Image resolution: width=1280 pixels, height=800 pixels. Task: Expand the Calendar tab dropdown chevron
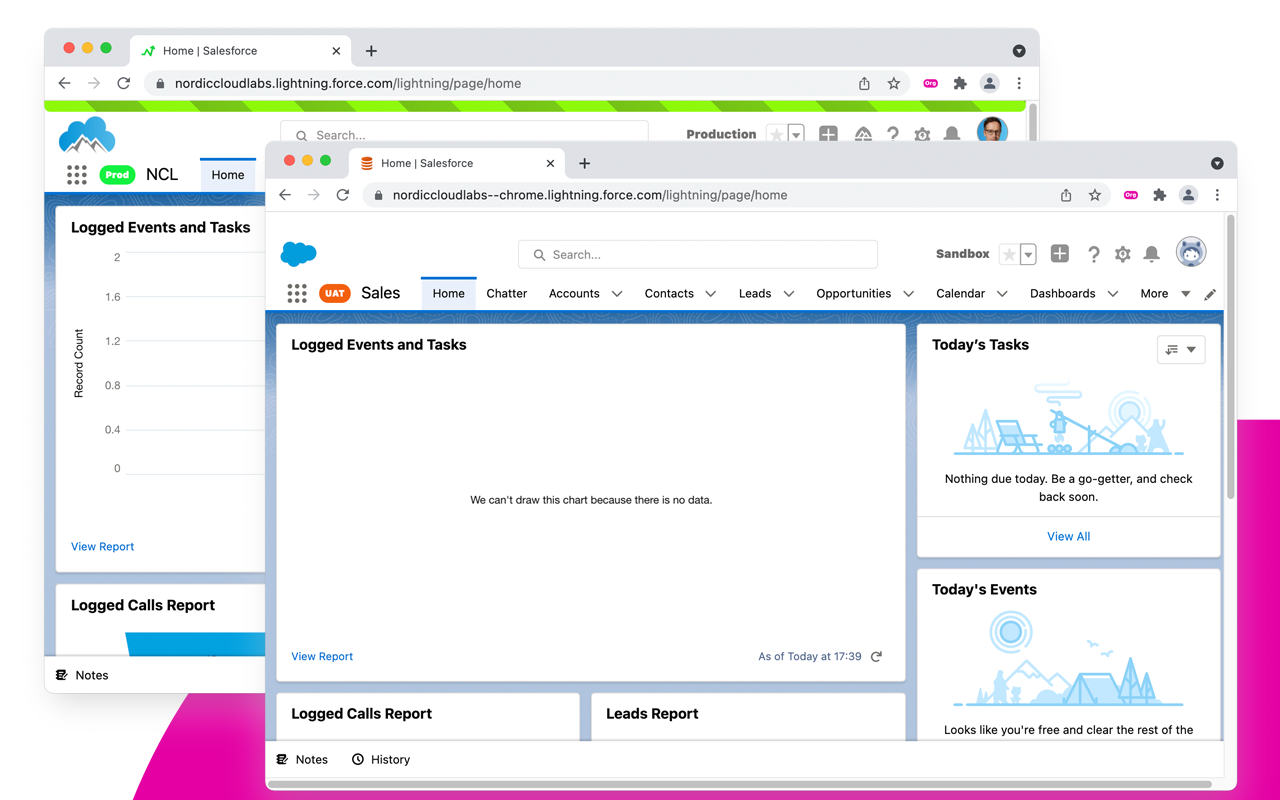coord(1003,294)
